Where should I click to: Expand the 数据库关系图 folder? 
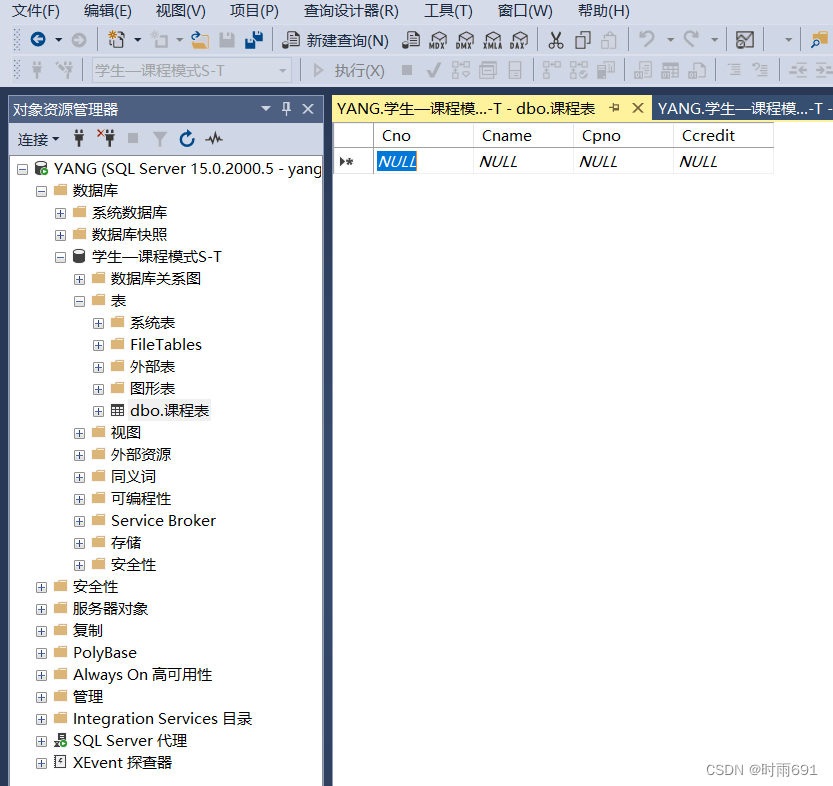tap(80, 279)
